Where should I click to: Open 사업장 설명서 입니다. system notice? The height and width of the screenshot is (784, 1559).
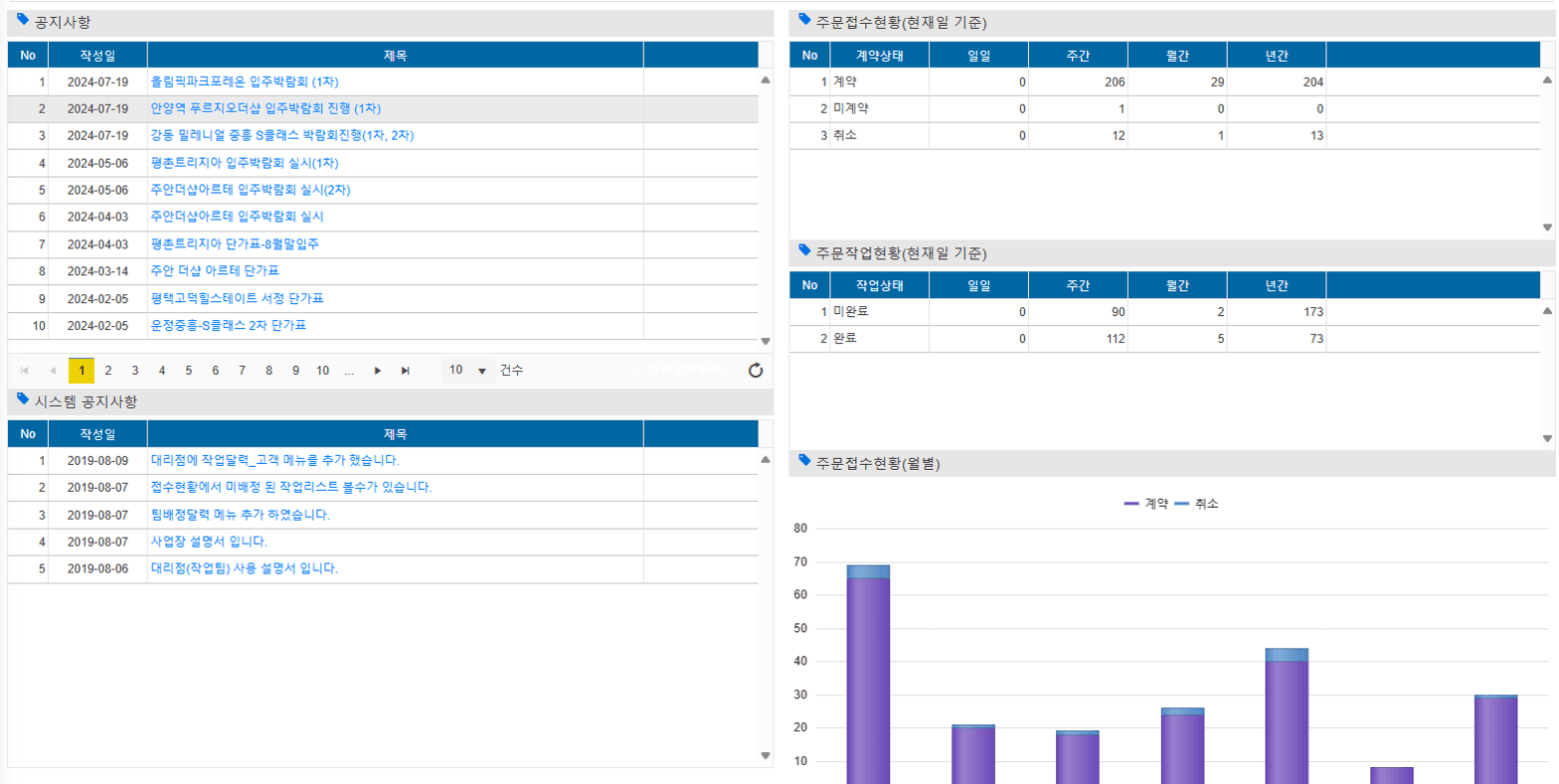[x=209, y=542]
